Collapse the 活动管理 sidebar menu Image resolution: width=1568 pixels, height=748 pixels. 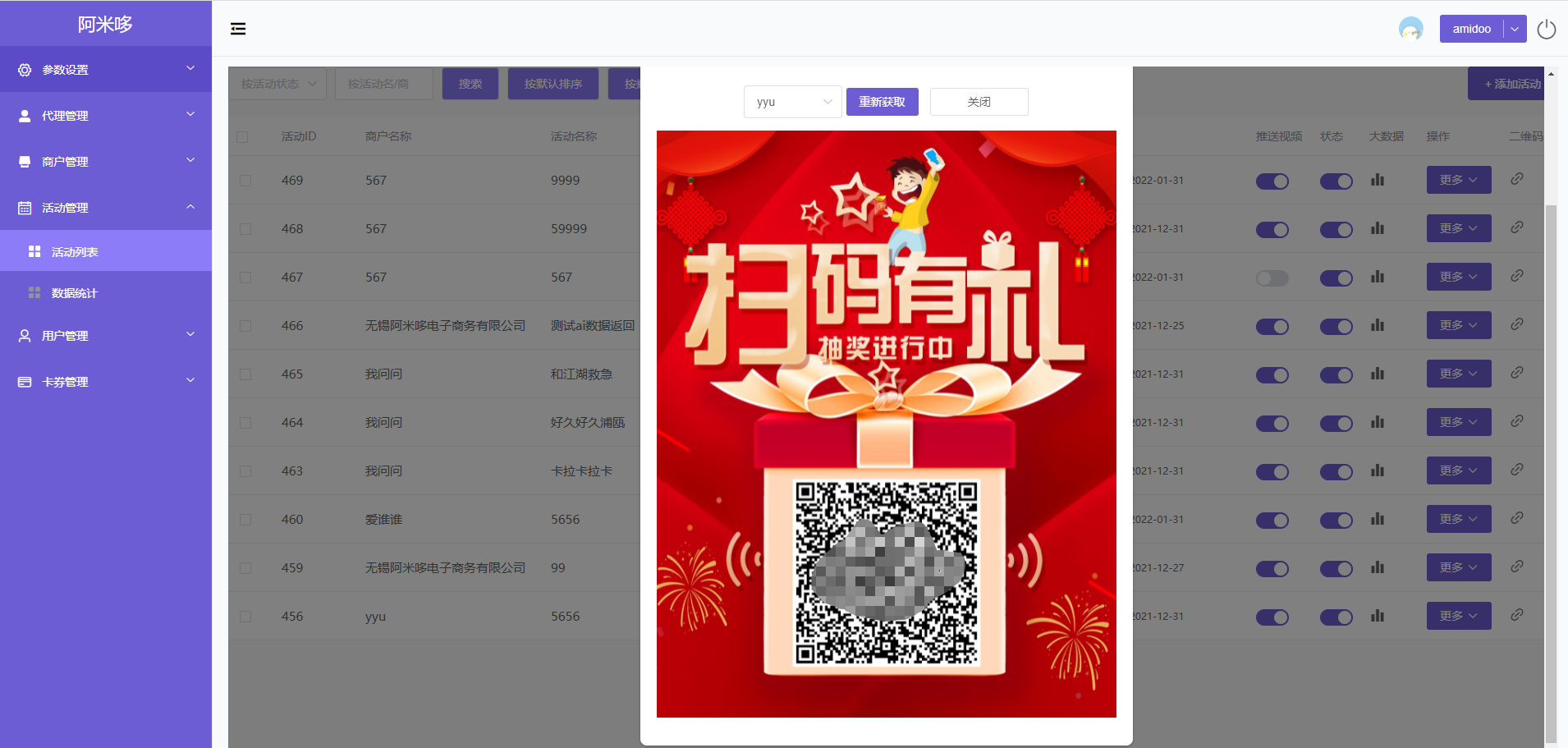point(106,207)
